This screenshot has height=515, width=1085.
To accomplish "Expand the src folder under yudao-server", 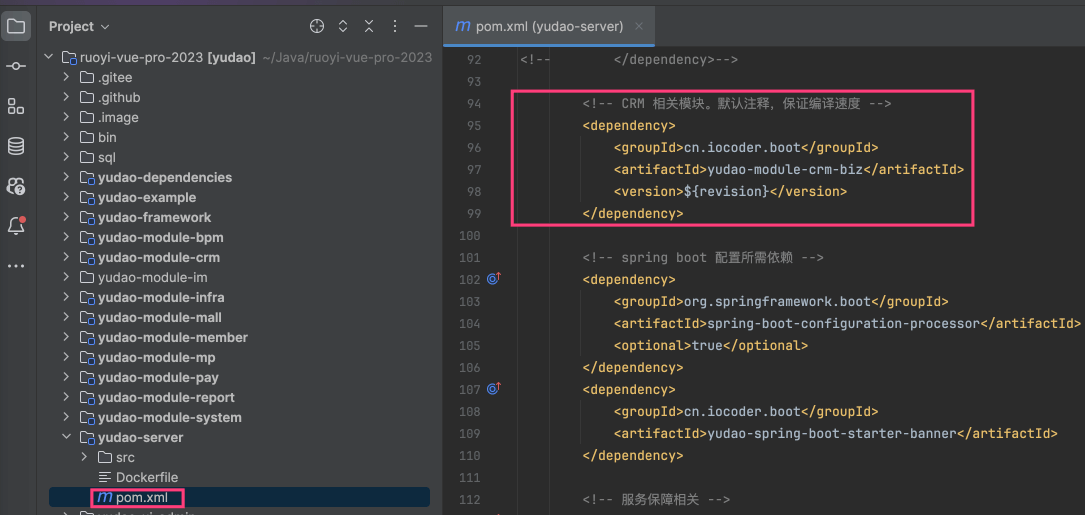I will [x=85, y=457].
